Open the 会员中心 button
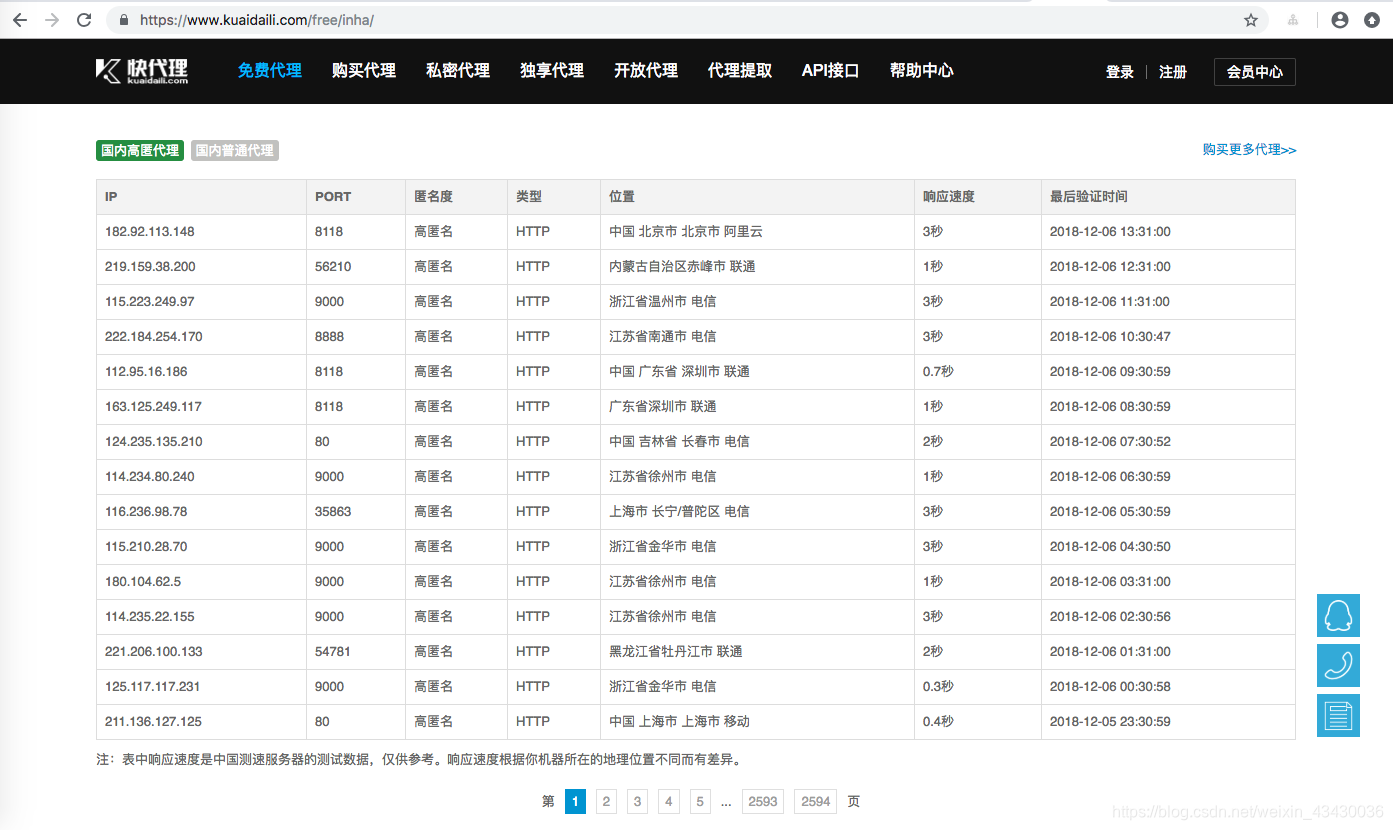This screenshot has height=830, width=1393. (x=1255, y=72)
